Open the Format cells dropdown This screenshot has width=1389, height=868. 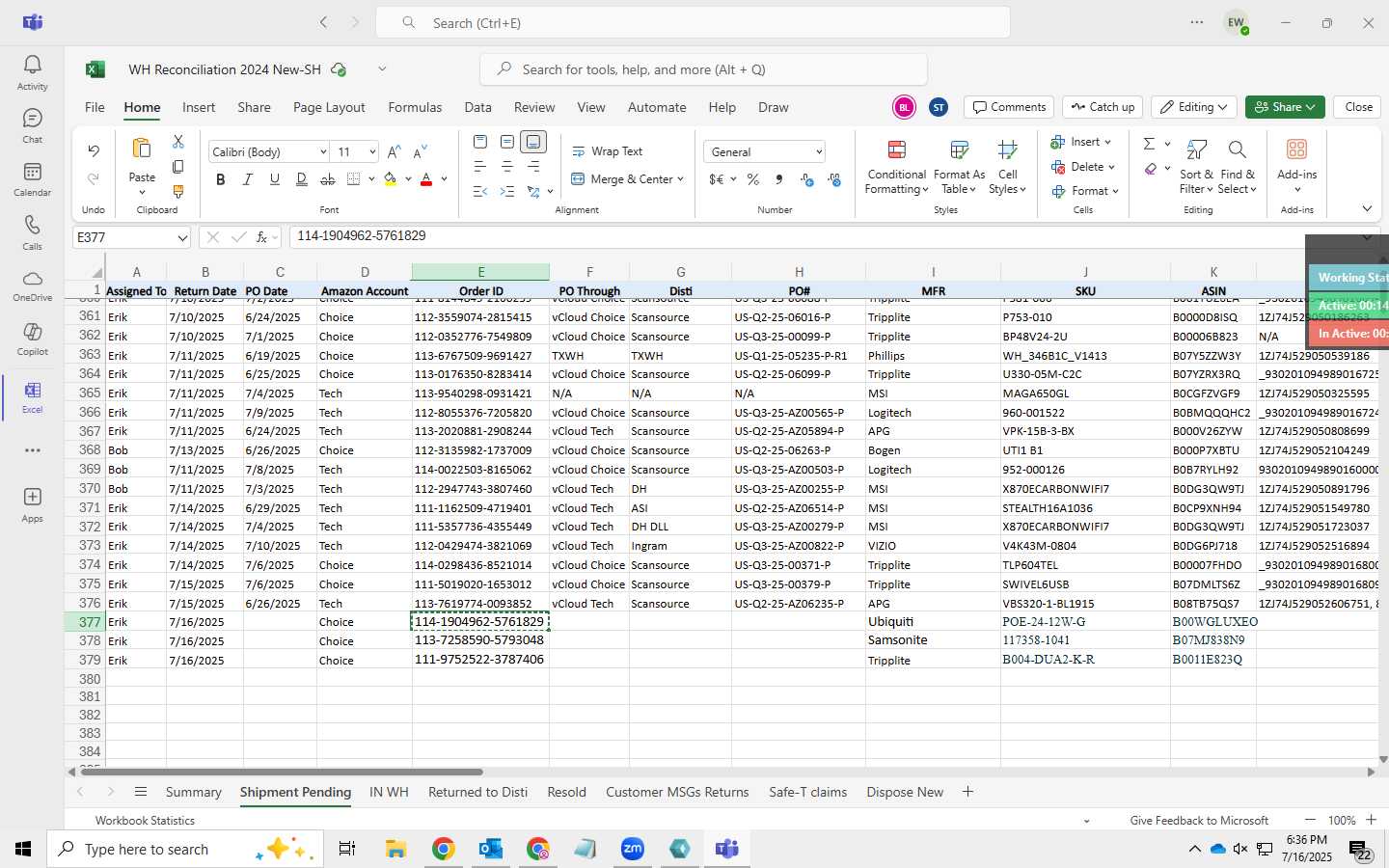(1084, 191)
